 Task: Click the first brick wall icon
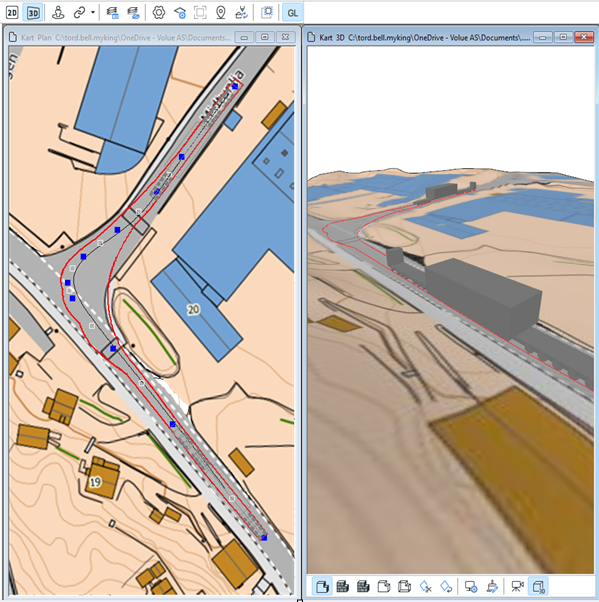pyautogui.click(x=343, y=586)
